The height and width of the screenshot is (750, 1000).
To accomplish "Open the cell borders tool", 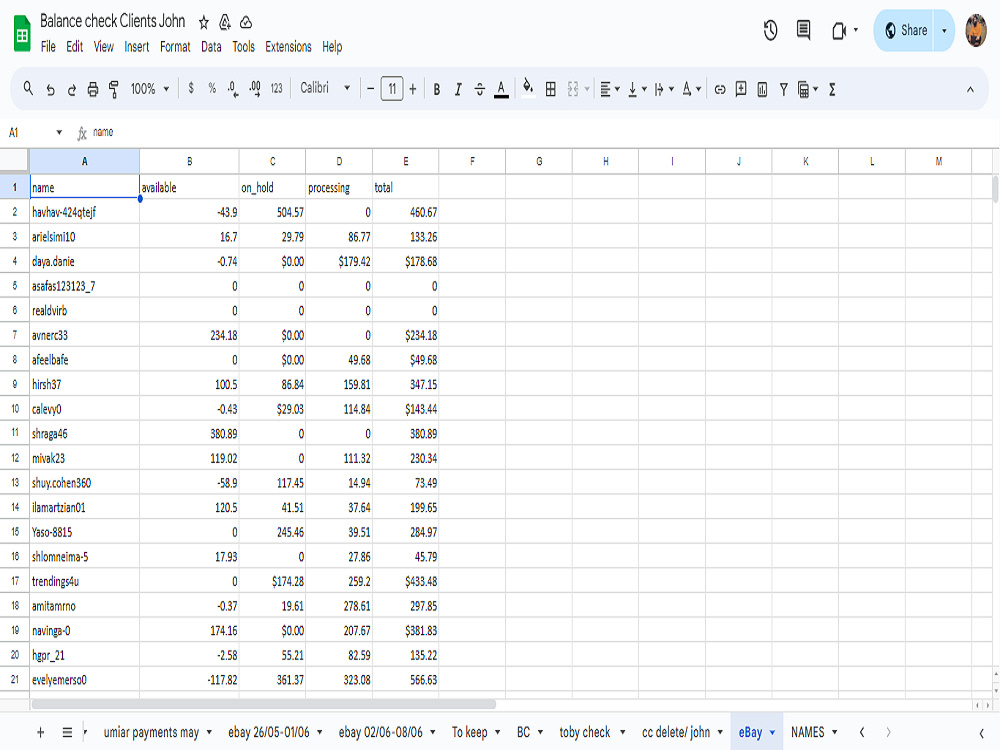I will point(550,89).
